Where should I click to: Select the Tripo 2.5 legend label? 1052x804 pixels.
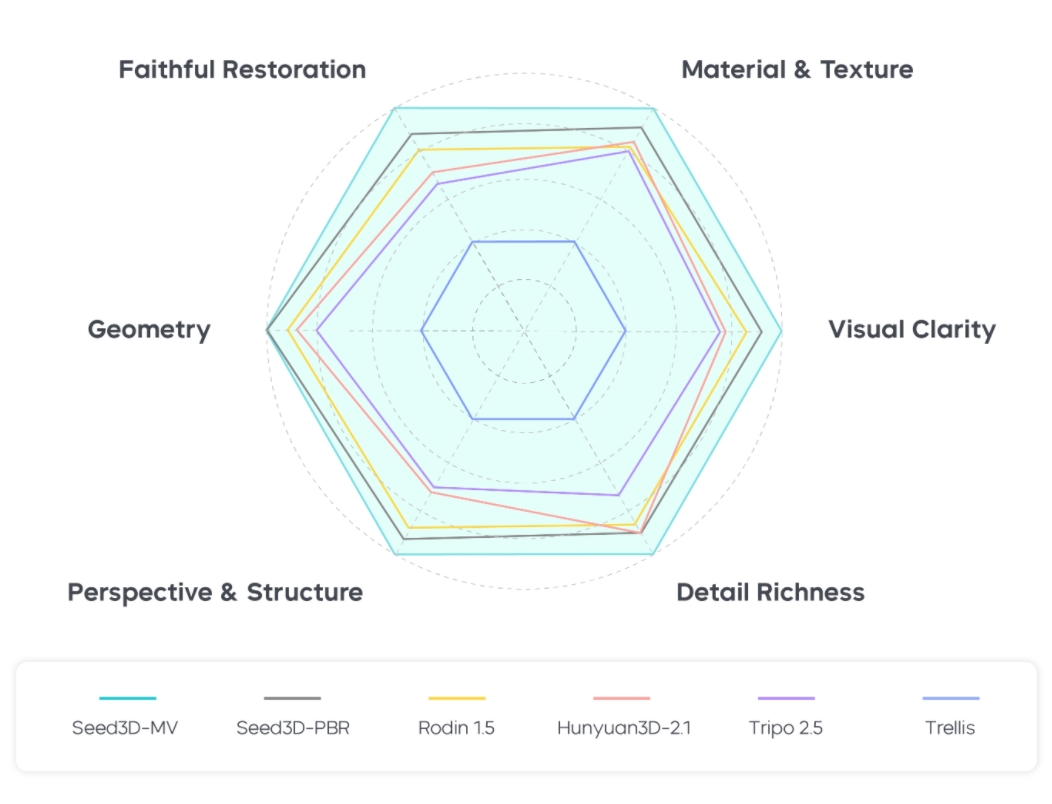click(x=786, y=728)
